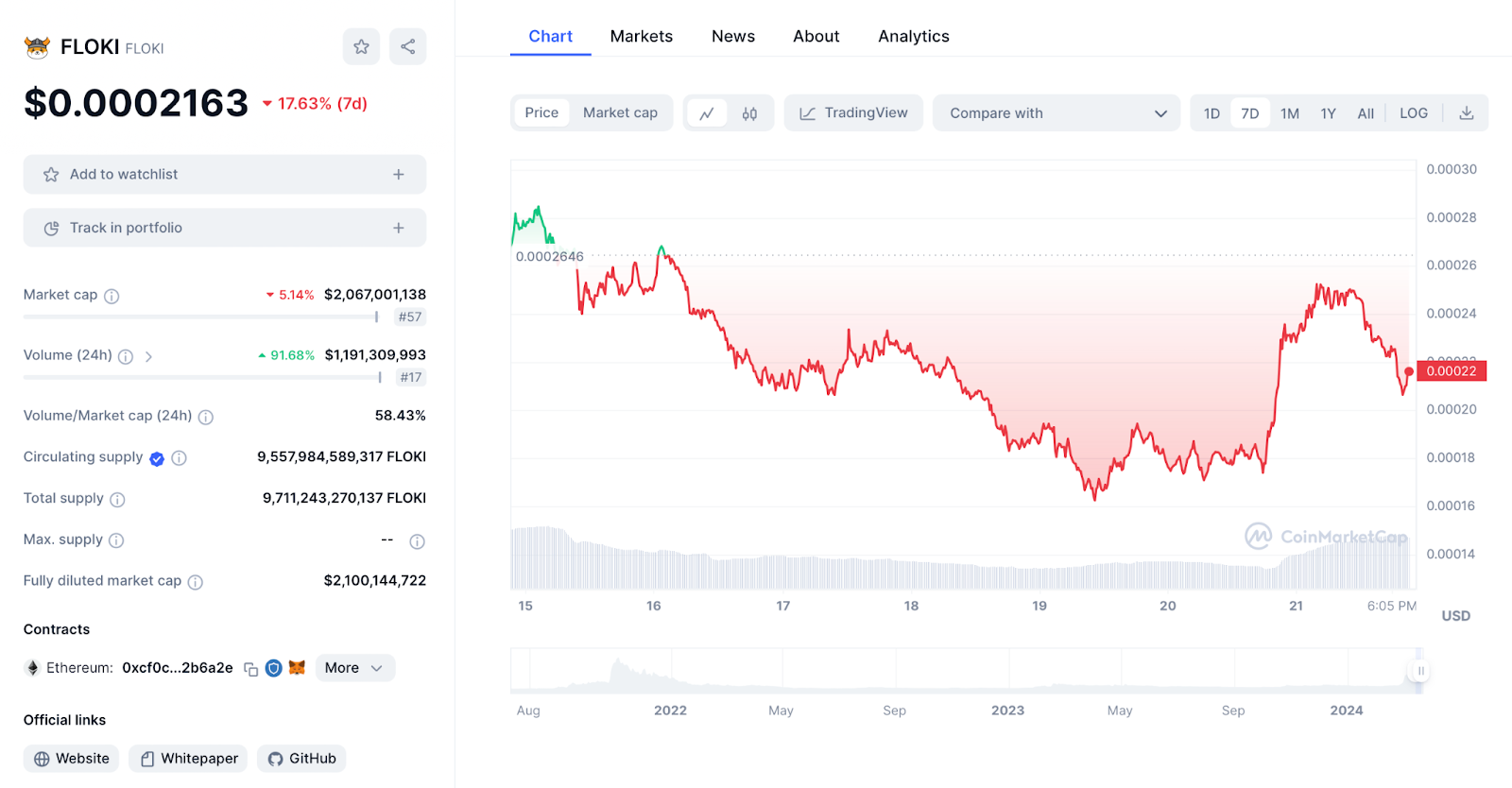Viewport: 1512px width, 788px height.
Task: Open Volume/Market cap (24h) info icon
Action: coord(205,417)
